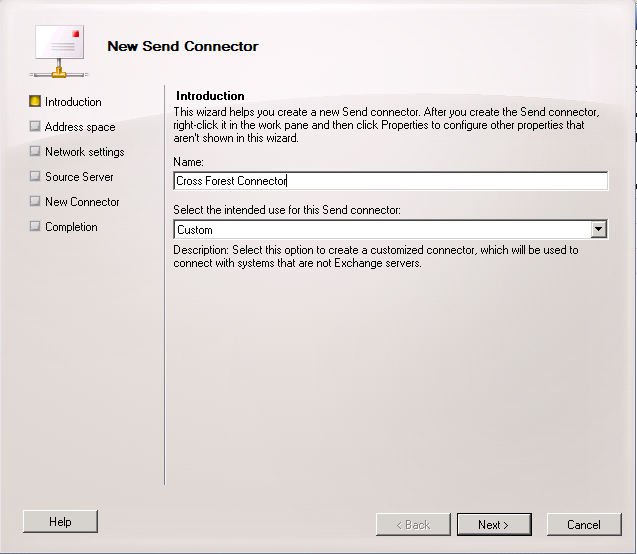Viewport: 637px width, 554px height.
Task: Select the Address space step indicator
Action: [x=35, y=126]
